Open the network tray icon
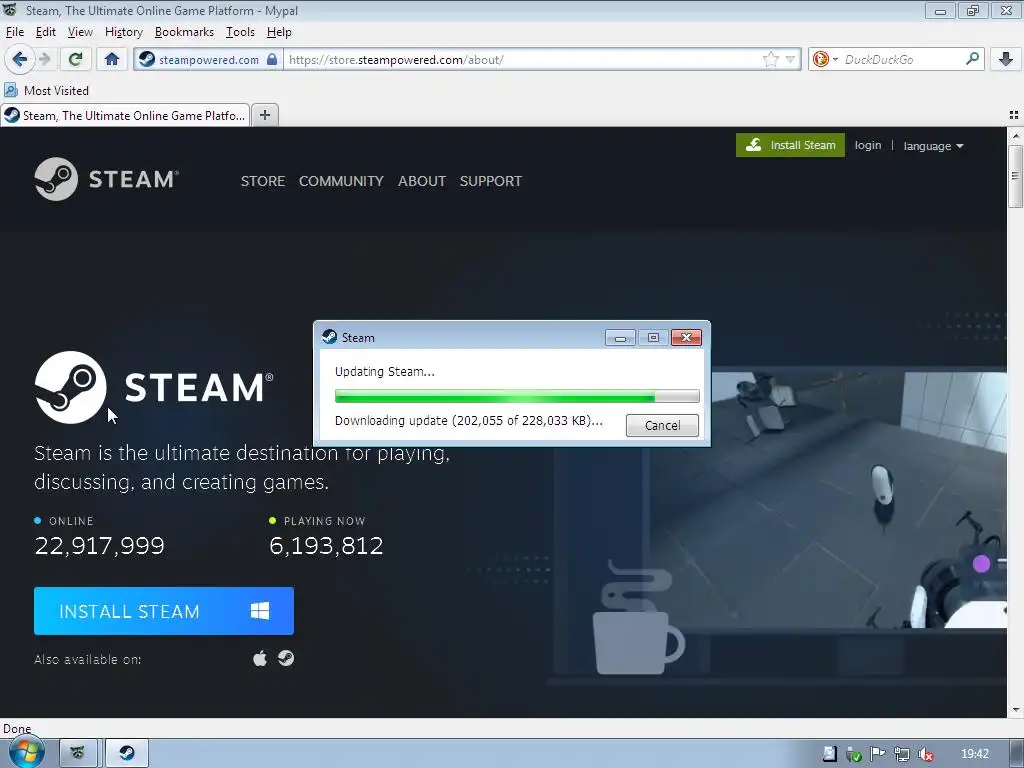 pyautogui.click(x=902, y=754)
